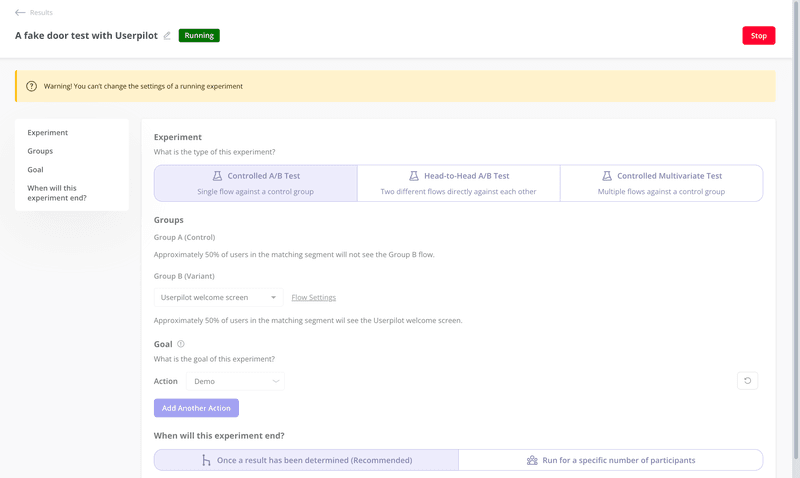Select Once a result has been determined option
The height and width of the screenshot is (478, 800).
306,460
